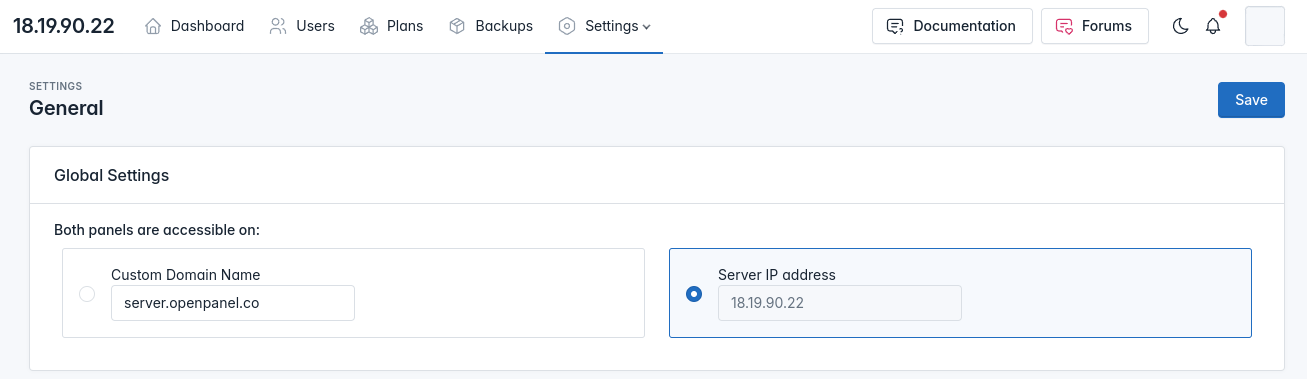Toggle dark mode with the moon icon
The image size is (1307, 379).
[1180, 26]
